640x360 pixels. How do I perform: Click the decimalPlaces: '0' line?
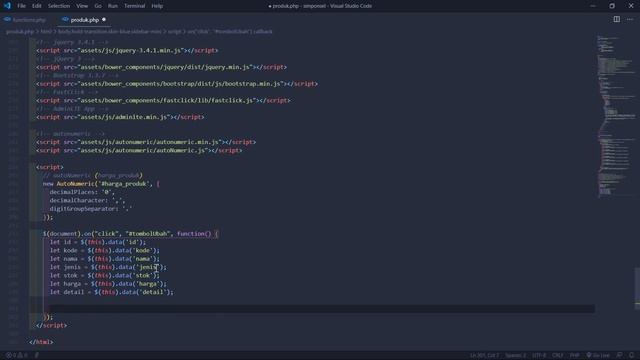[82, 192]
